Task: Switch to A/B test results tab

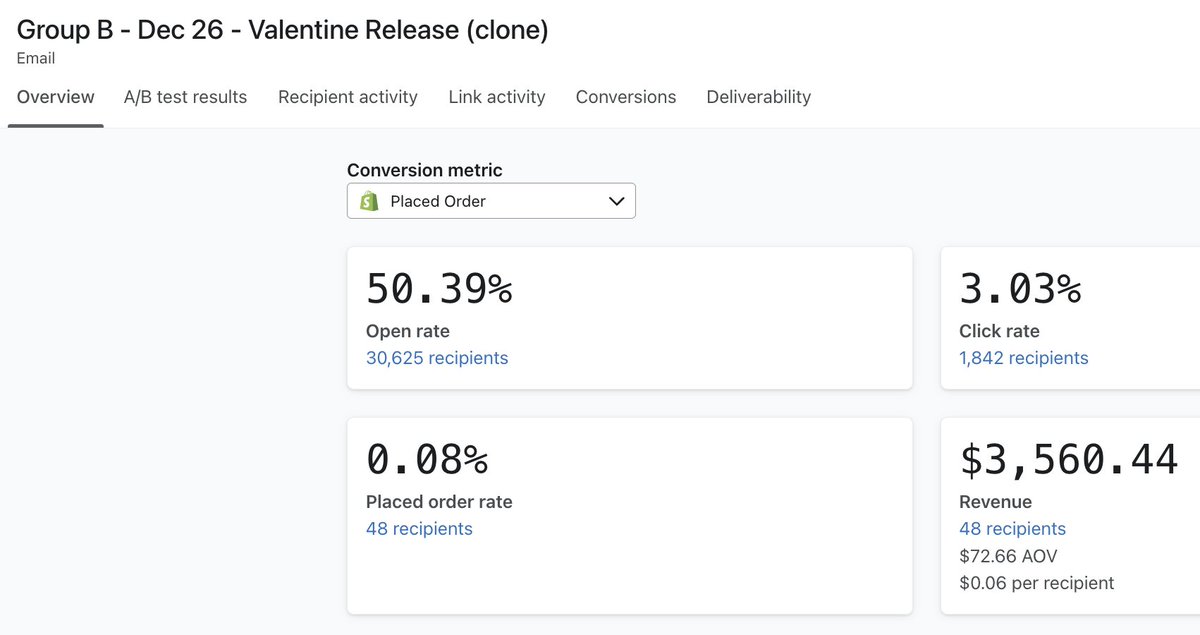Action: pos(185,97)
